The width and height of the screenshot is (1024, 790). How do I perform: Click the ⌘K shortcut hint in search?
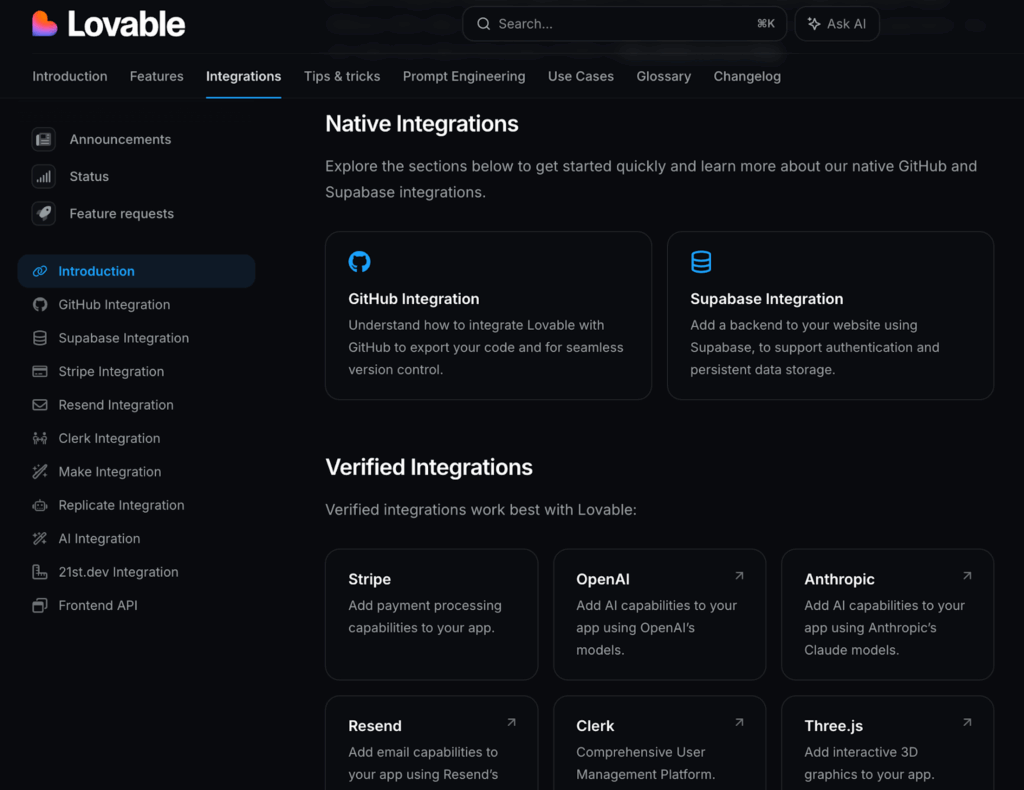[765, 24]
